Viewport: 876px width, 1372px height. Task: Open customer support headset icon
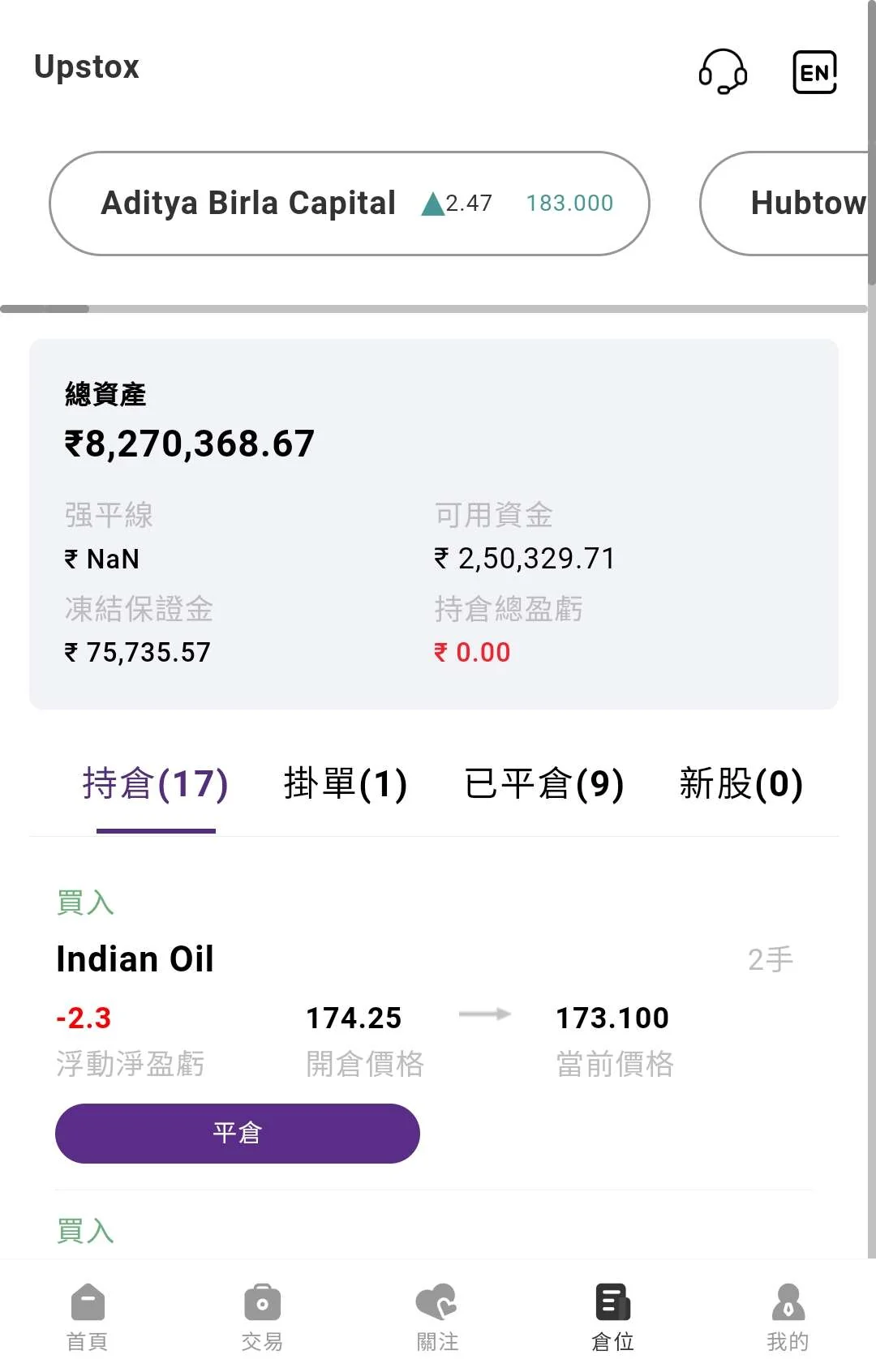(723, 71)
